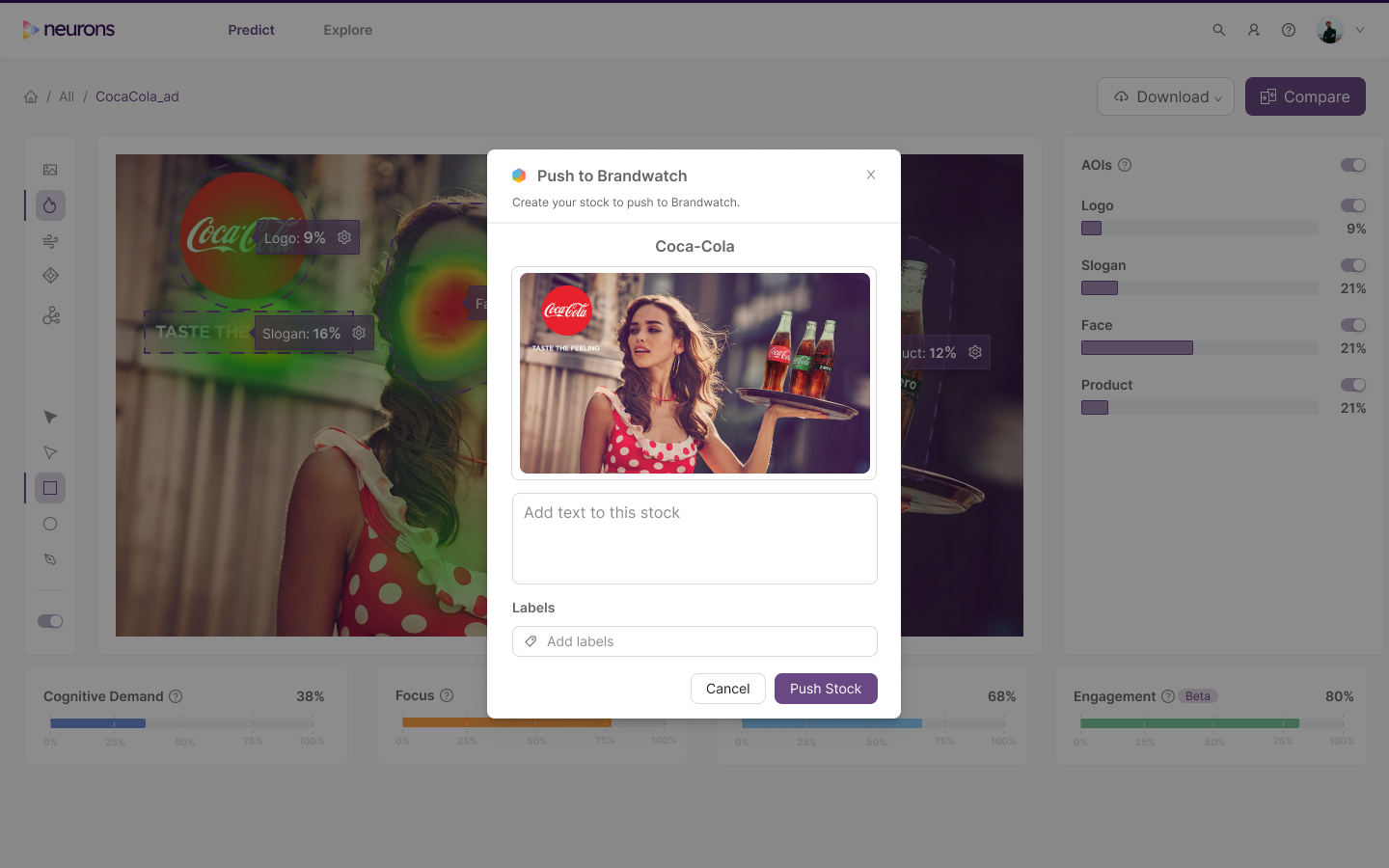Expand the profile menu chevron
1389x868 pixels.
pyautogui.click(x=1360, y=30)
